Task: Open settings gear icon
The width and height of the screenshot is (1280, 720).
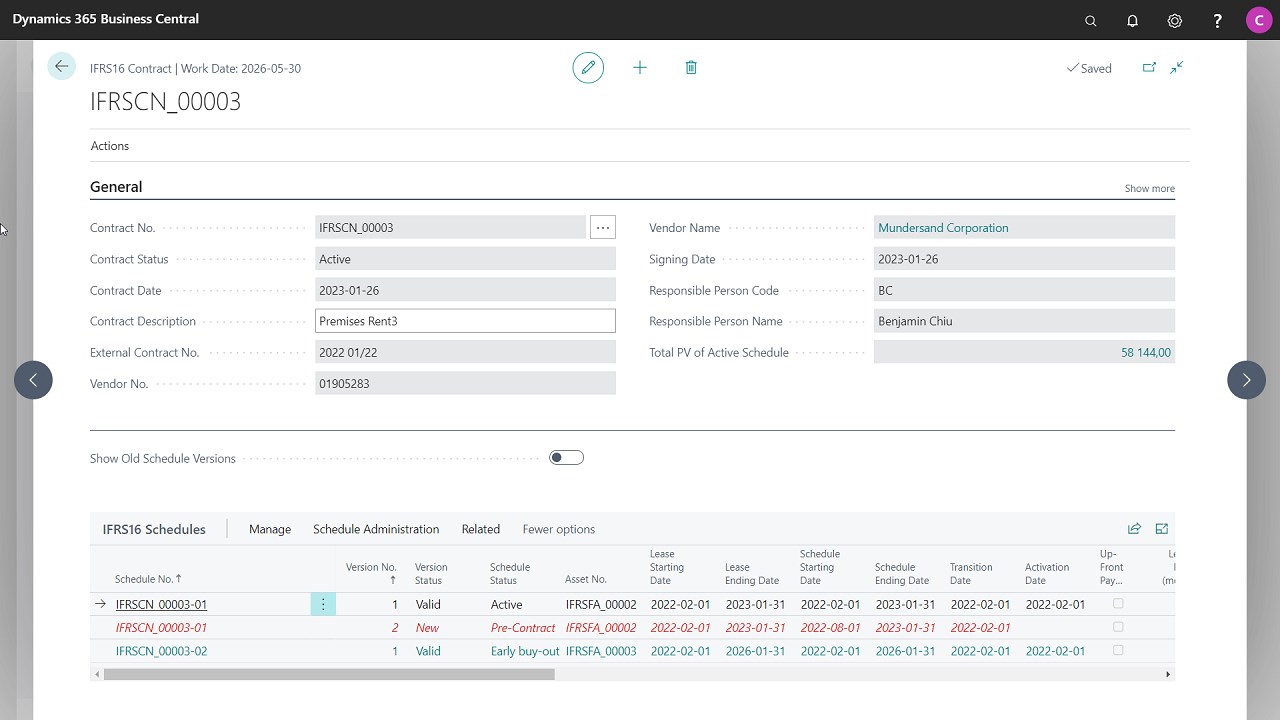Action: 1175,20
